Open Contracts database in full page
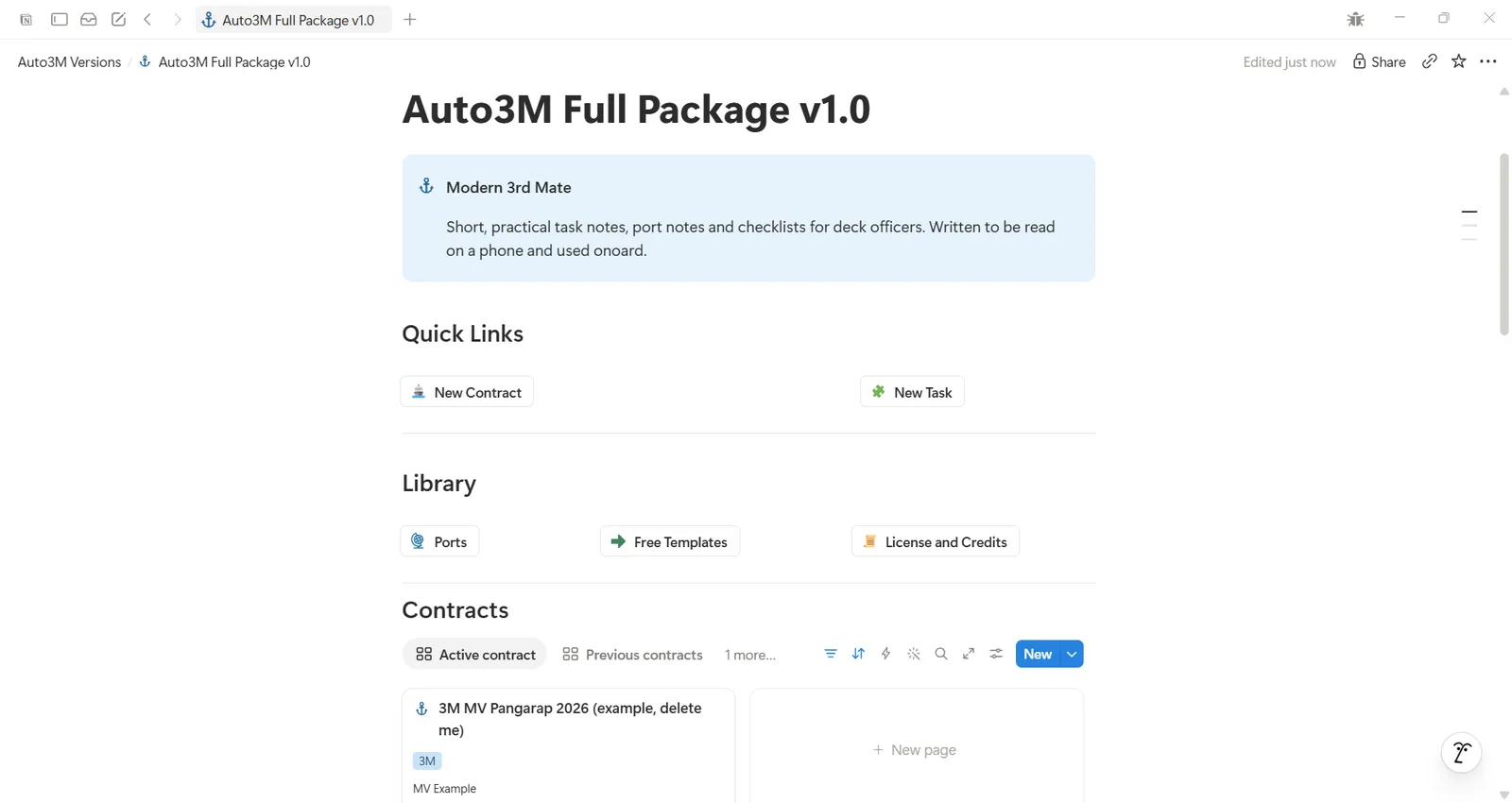The height and width of the screenshot is (803, 1512). point(969,654)
